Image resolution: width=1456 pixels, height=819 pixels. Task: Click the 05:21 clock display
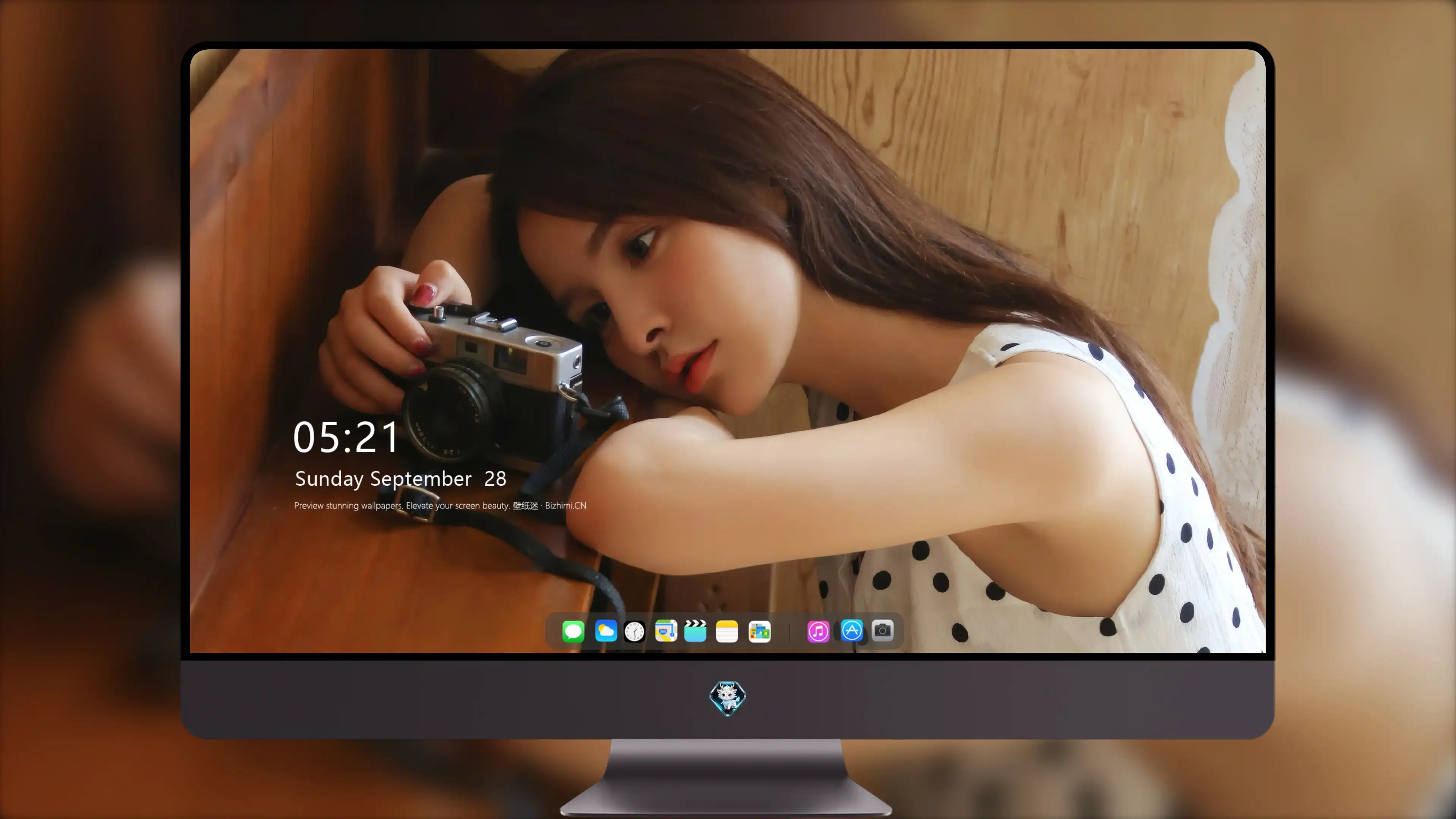(346, 438)
